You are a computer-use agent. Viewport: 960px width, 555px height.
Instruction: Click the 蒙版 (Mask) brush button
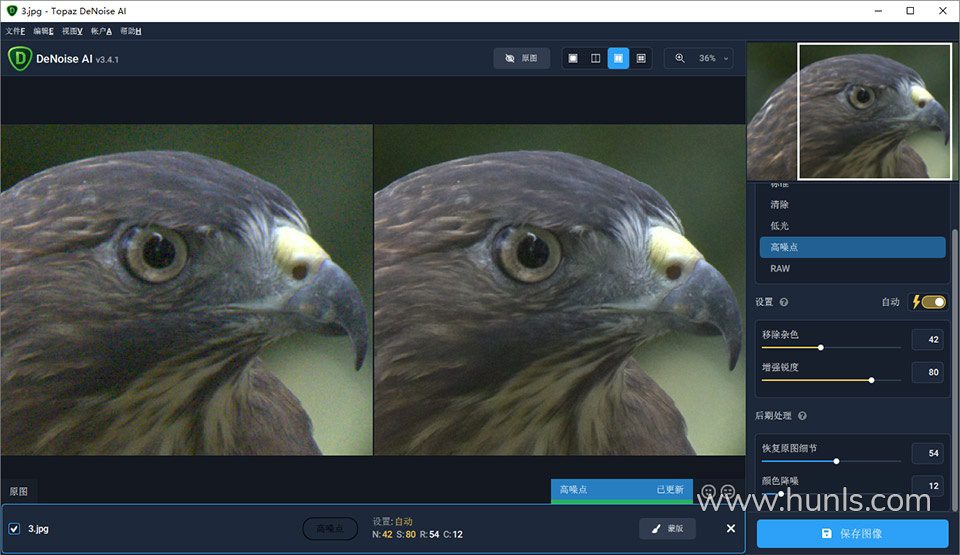667,529
